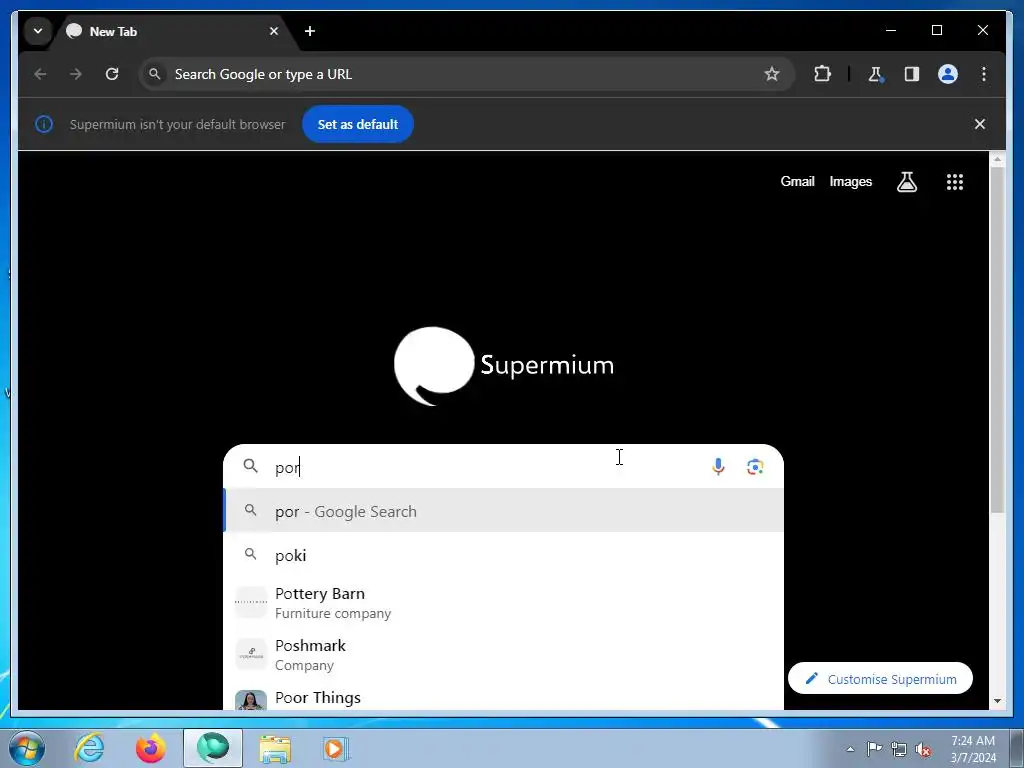Open a new tab with plus button
1024x768 pixels.
click(x=310, y=31)
